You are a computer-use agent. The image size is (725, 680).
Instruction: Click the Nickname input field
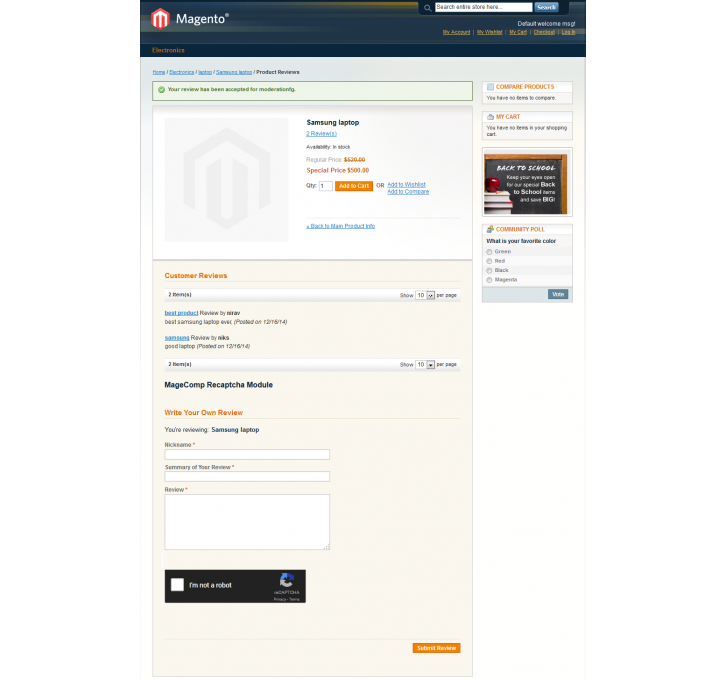click(x=247, y=454)
